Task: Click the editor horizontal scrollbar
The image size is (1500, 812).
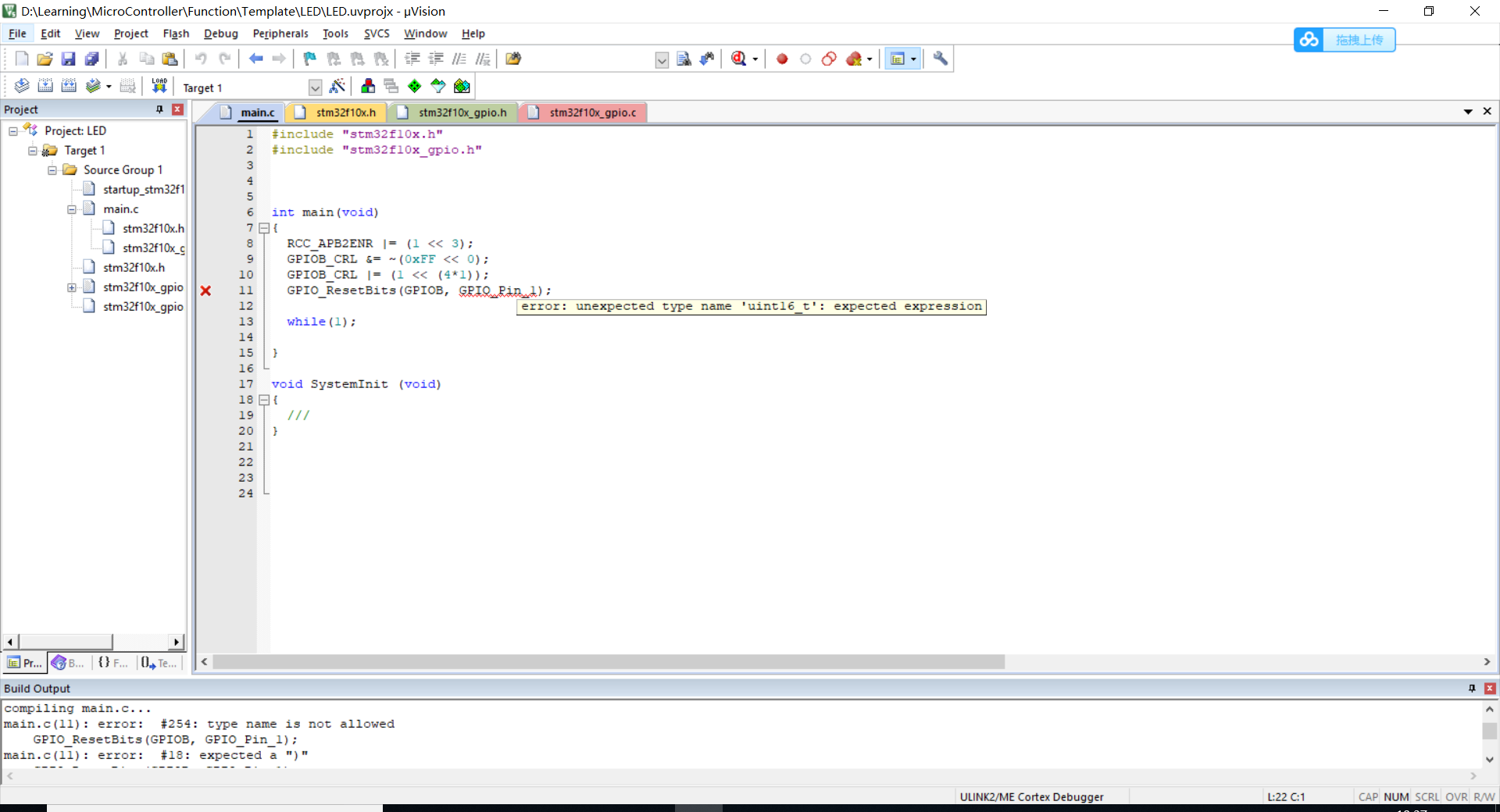Action: pyautogui.click(x=608, y=662)
